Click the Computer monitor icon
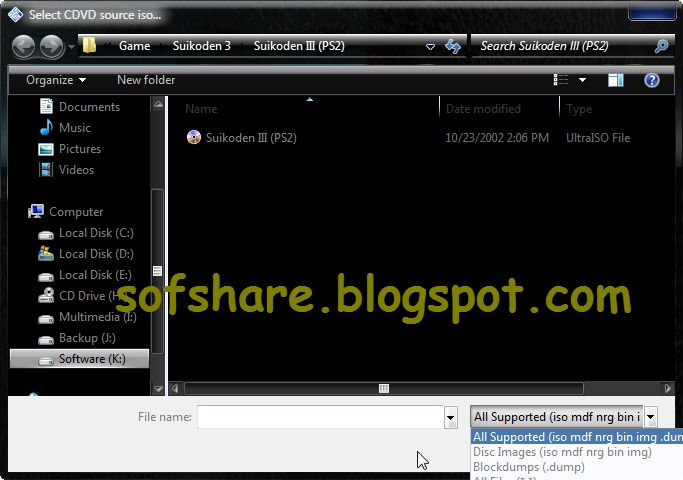The image size is (683, 480). (36, 211)
